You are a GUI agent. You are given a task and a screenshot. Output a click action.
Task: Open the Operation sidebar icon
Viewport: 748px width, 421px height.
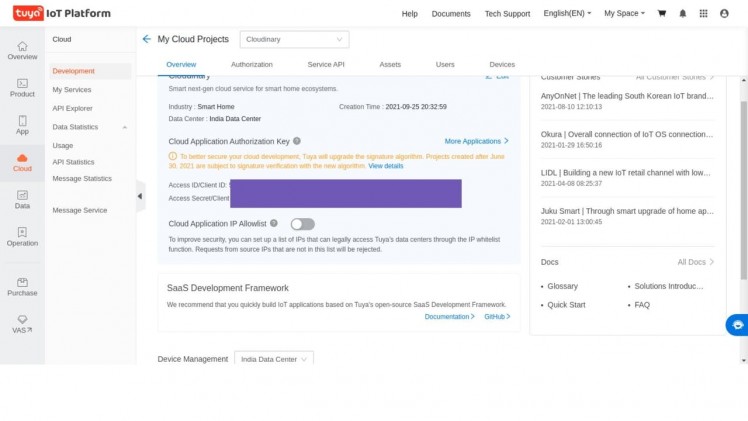click(22, 236)
